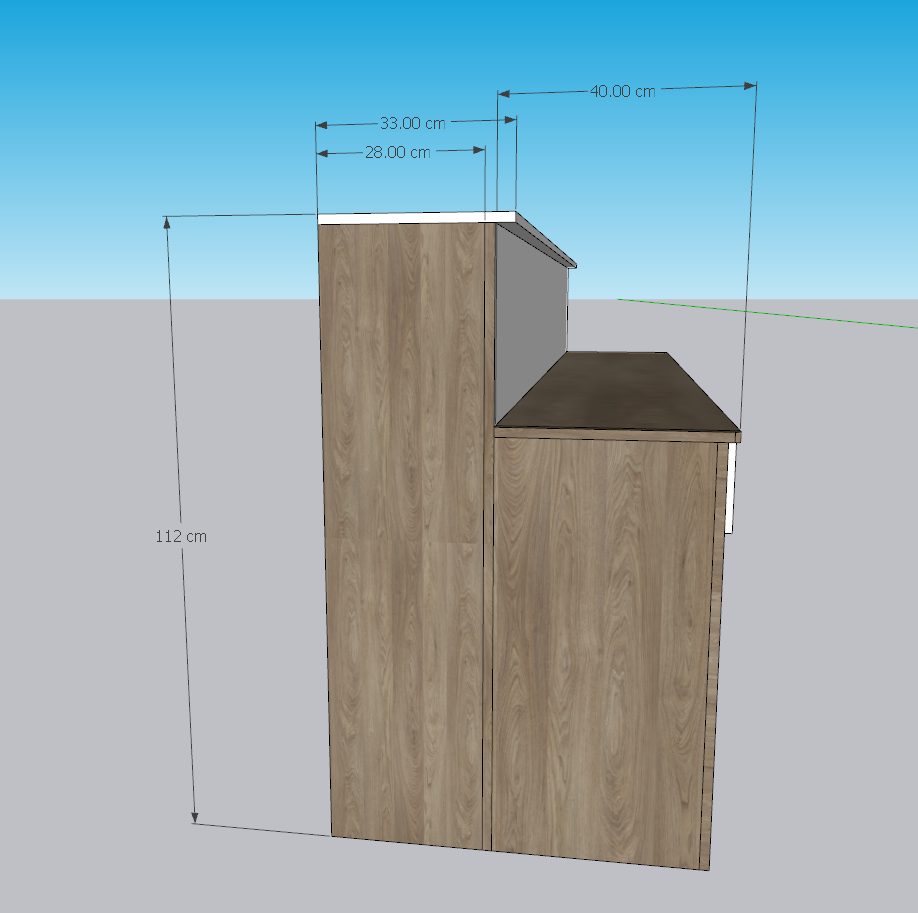Image resolution: width=918 pixels, height=913 pixels.
Task: Select the gray back panel under shelf
Action: pos(530,320)
